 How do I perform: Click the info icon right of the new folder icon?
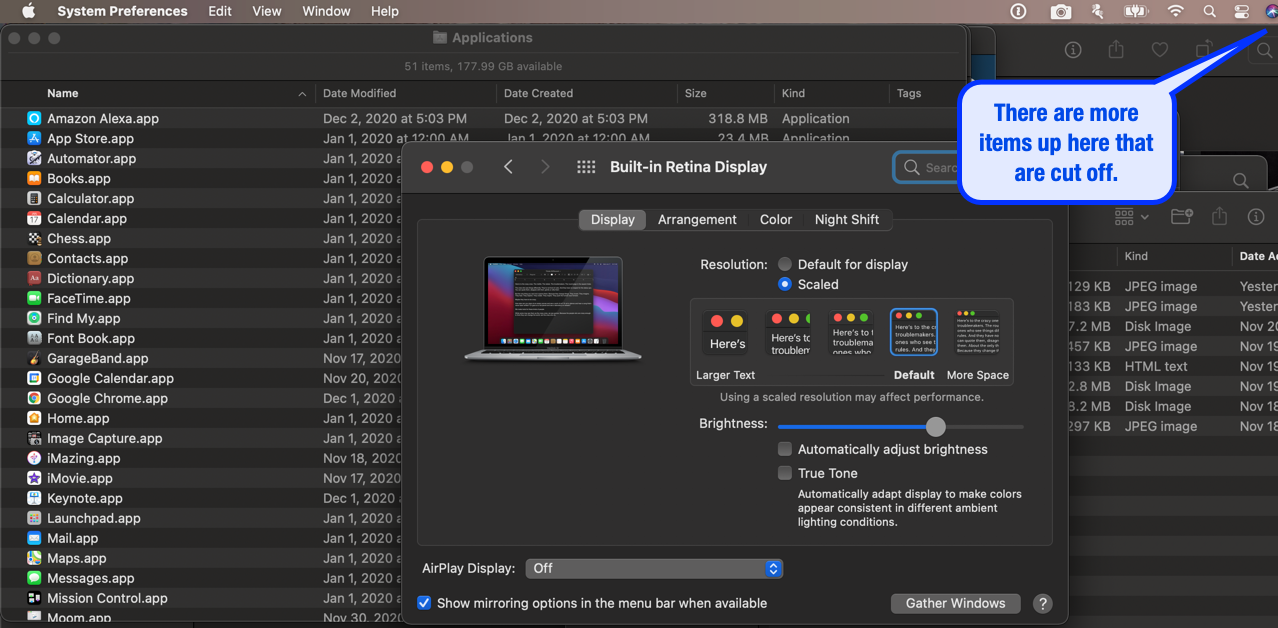[x=1256, y=216]
